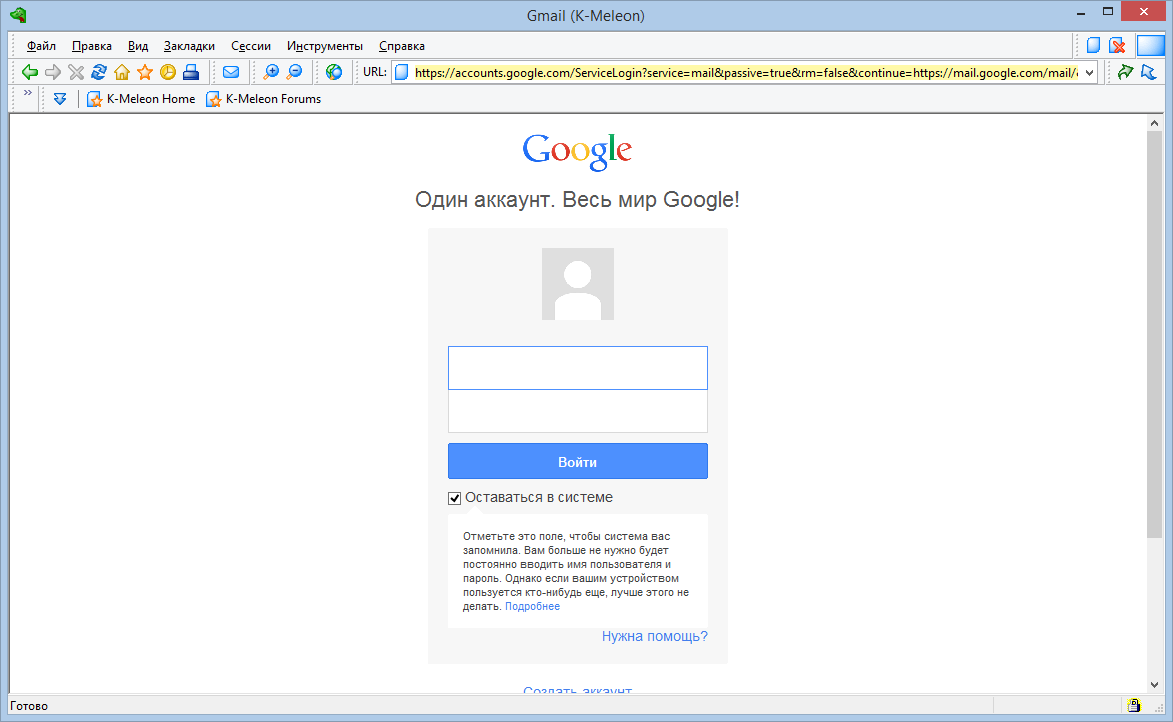Open the URL history dropdown arrow
Screen dimensions: 1173x722
(x=1089, y=73)
